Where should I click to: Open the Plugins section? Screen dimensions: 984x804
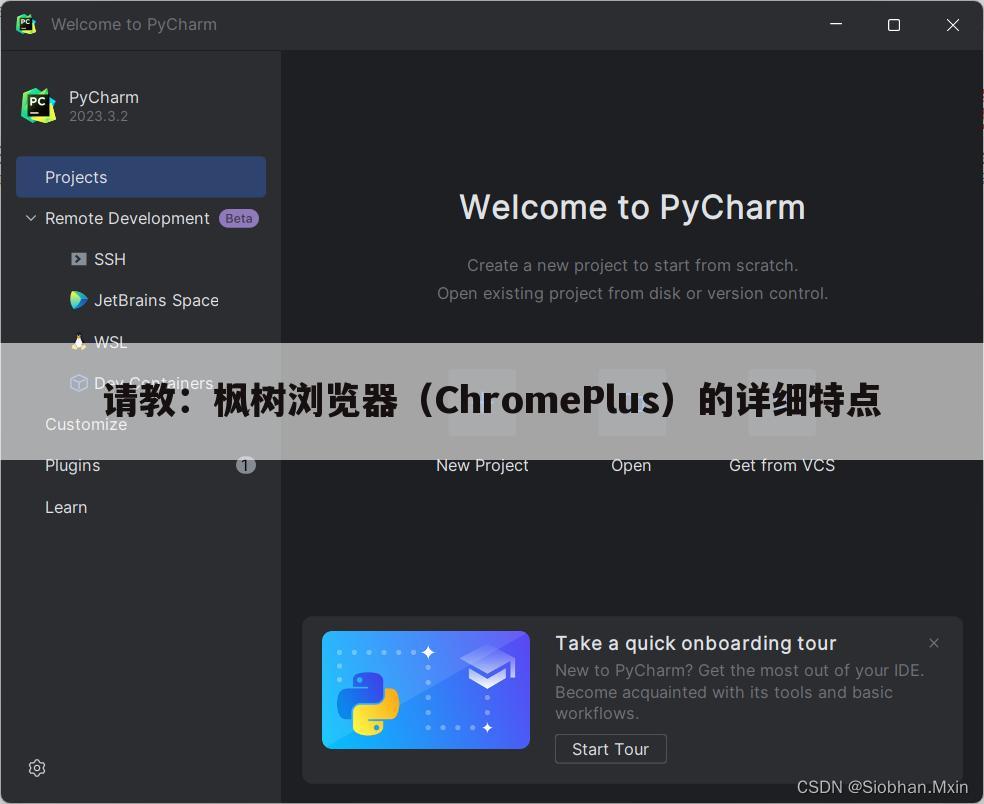(73, 466)
